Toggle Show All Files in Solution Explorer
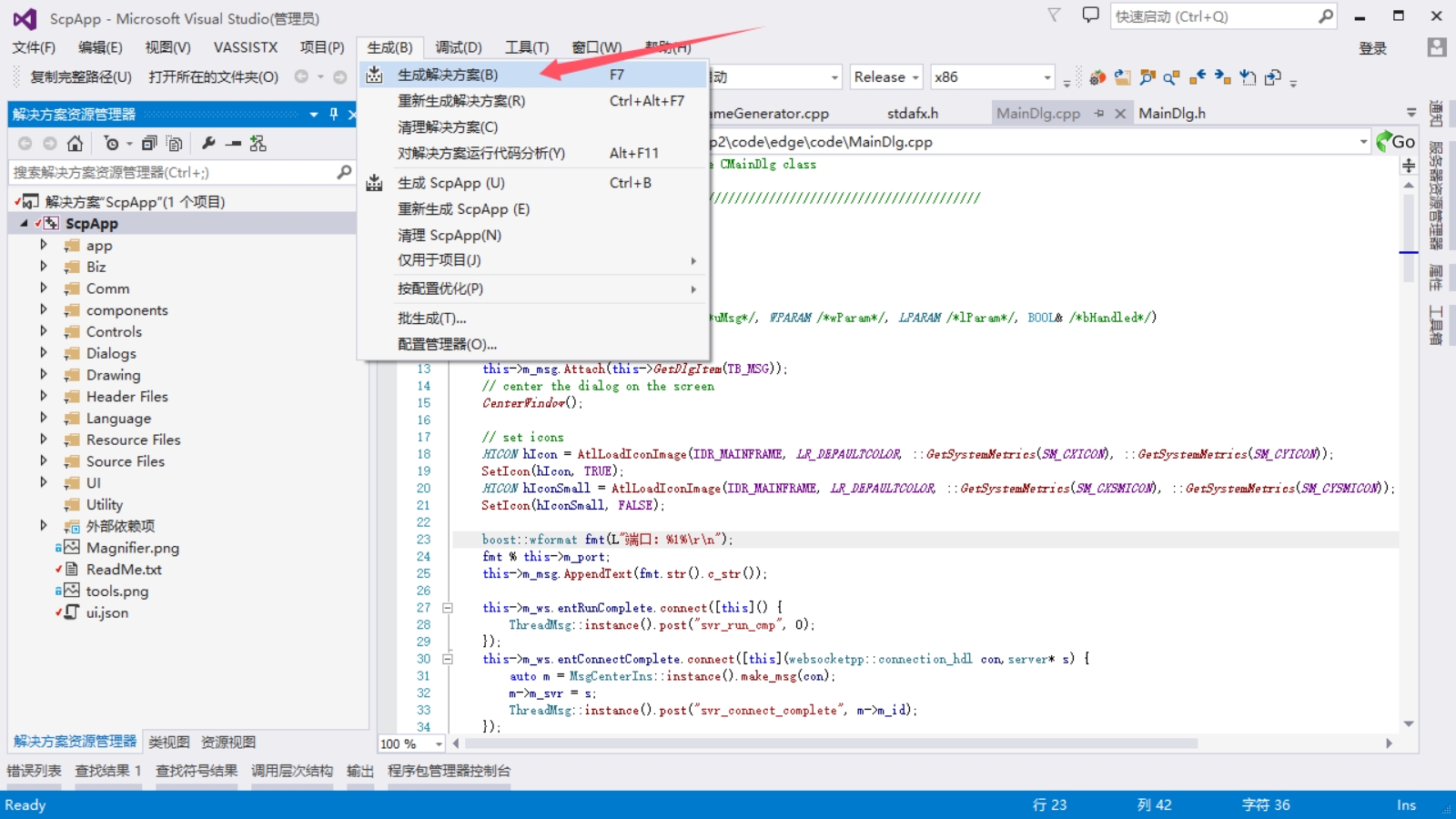Viewport: 1456px width, 819px height. (x=174, y=143)
